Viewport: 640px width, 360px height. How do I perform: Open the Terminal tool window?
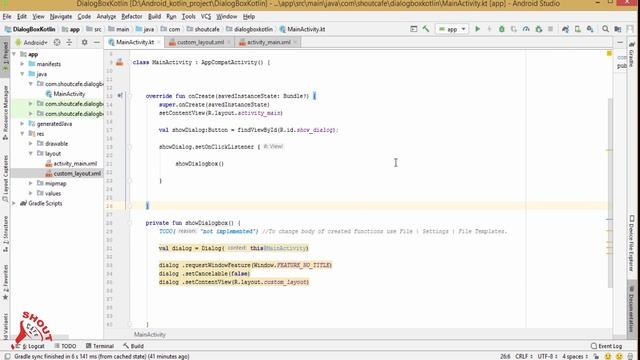pos(100,346)
